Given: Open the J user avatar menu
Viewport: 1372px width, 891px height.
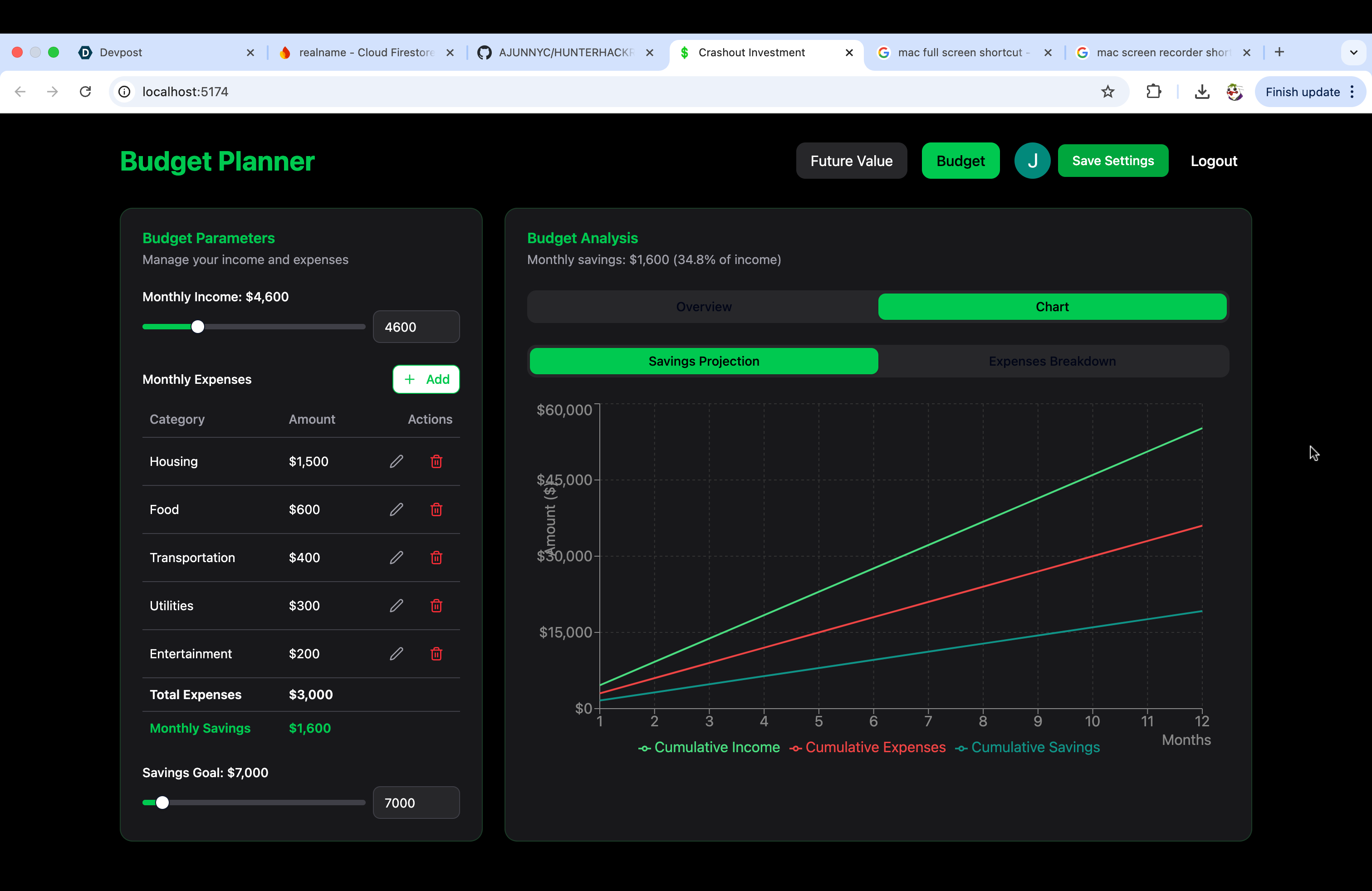Looking at the screenshot, I should click(1032, 161).
